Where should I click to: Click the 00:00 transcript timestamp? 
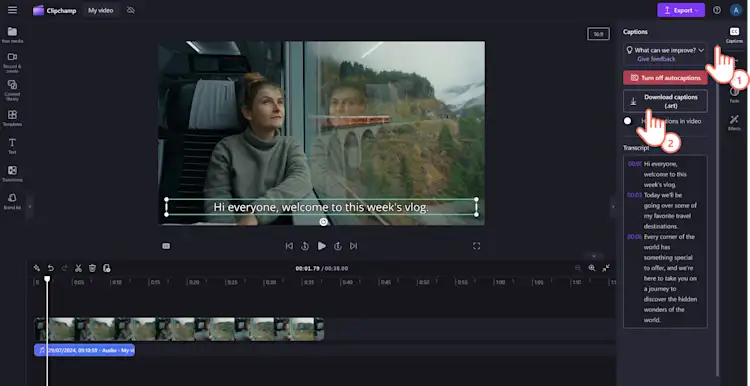(x=635, y=164)
